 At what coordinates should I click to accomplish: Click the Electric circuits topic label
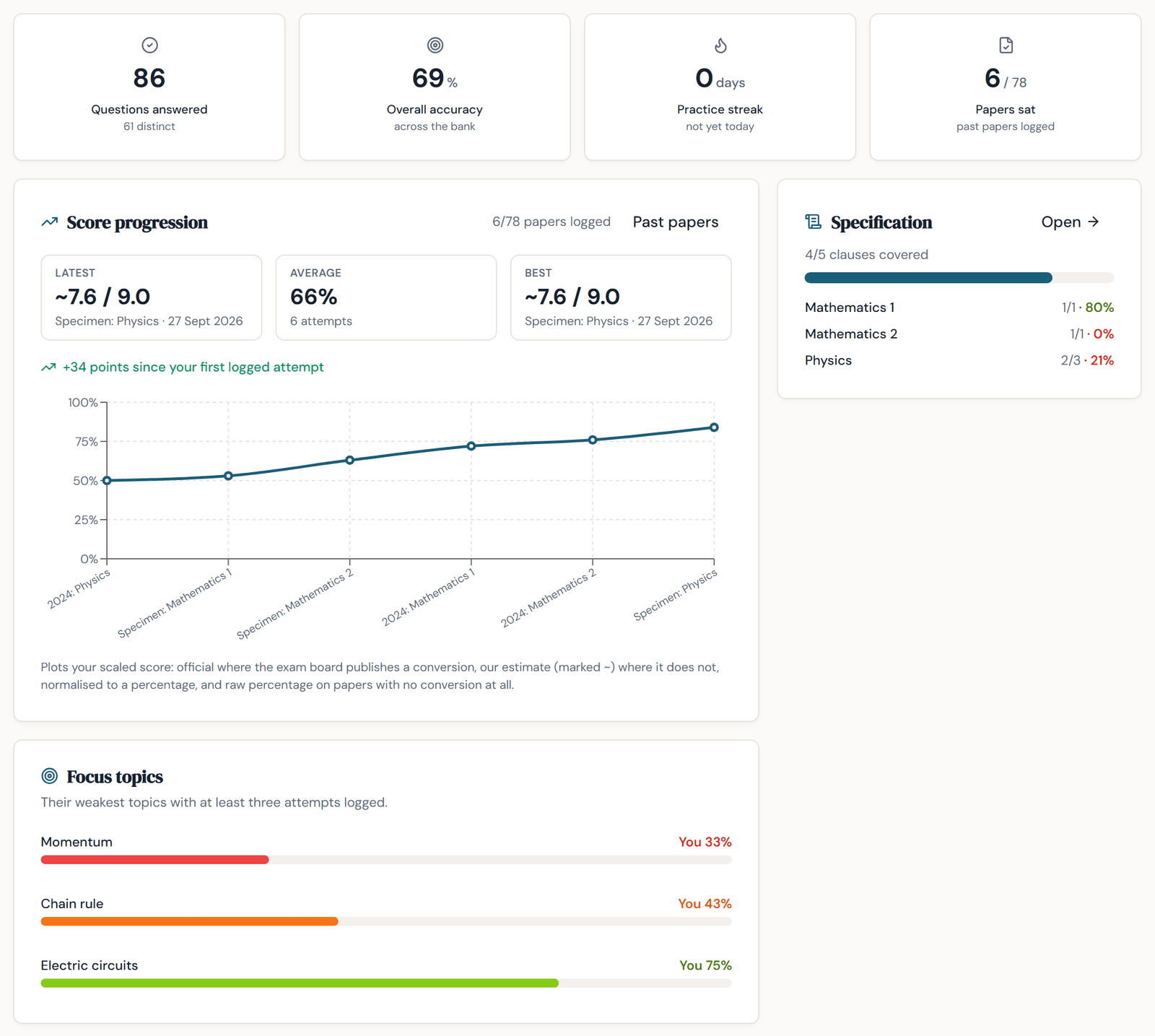(x=90, y=966)
